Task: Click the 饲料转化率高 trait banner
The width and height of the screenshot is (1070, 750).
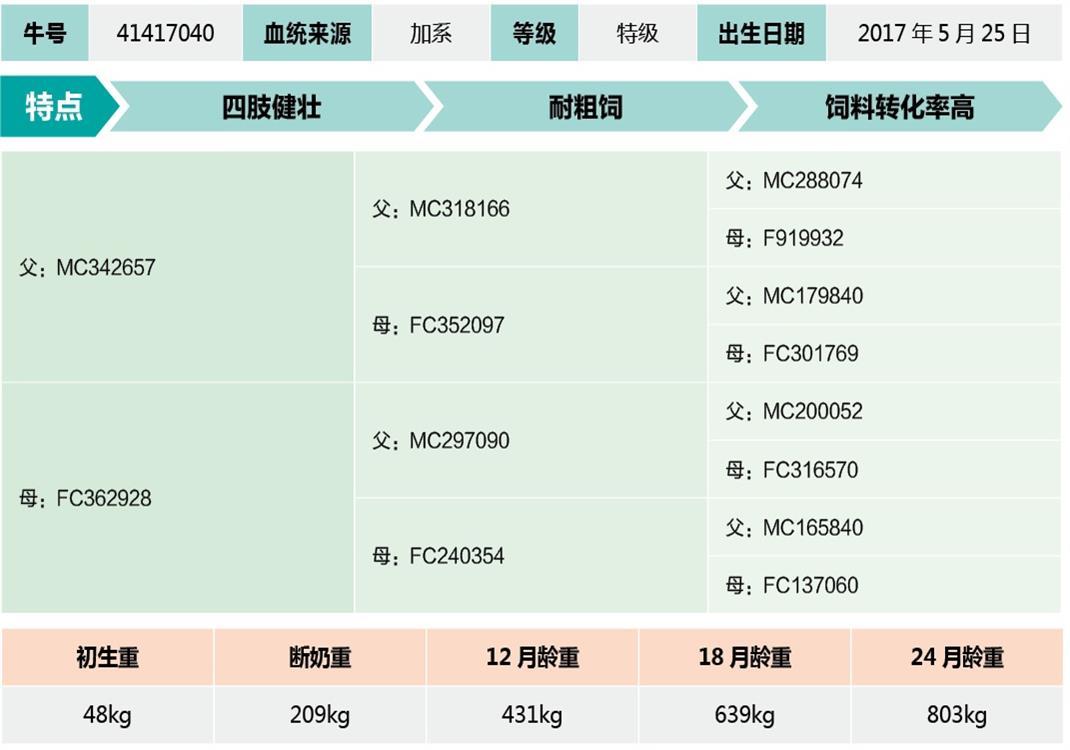Action: pyautogui.click(x=899, y=107)
